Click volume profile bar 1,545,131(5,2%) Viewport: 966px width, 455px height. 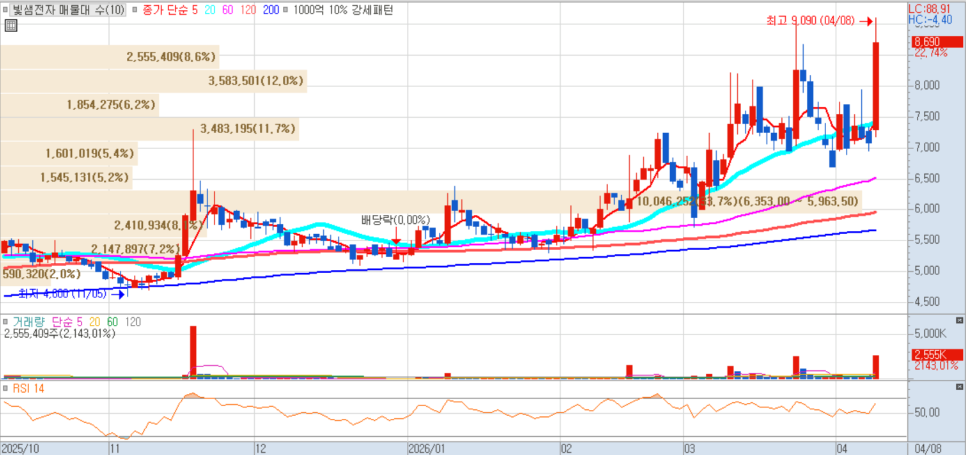[67, 177]
